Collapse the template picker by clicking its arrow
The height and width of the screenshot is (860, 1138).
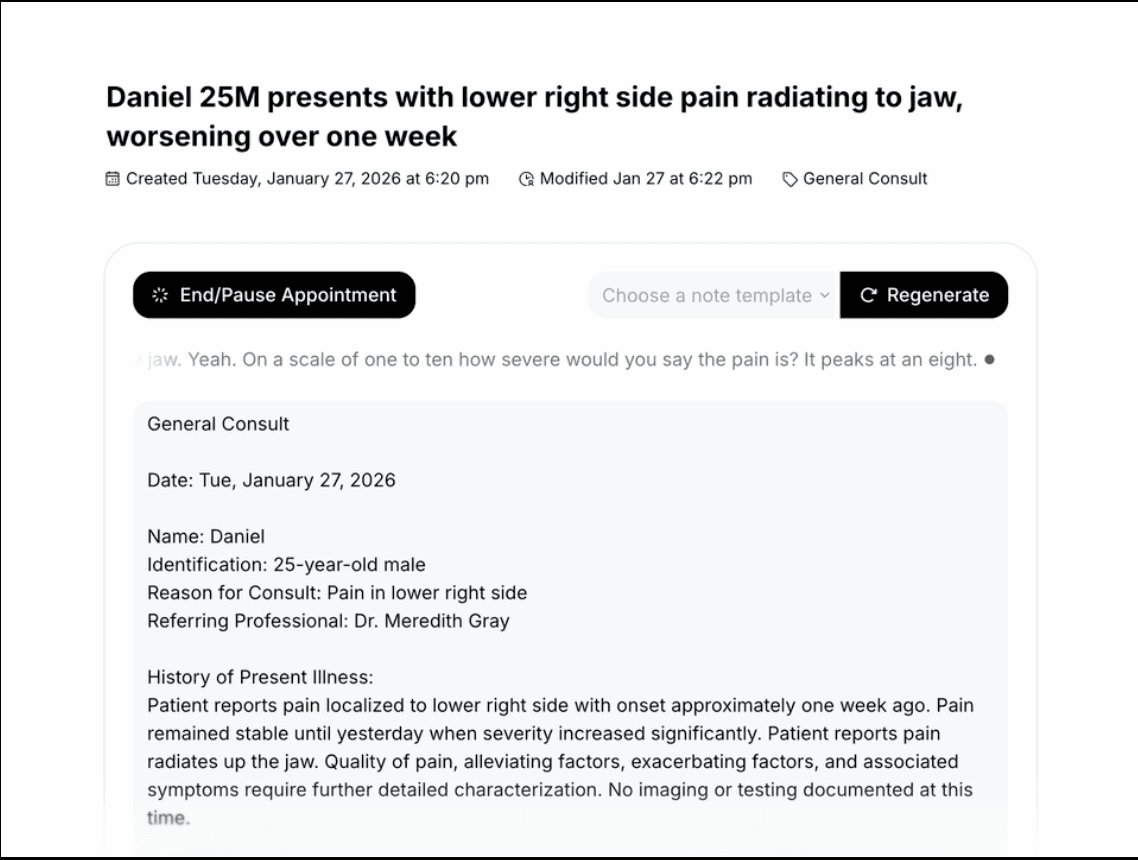coord(824,295)
